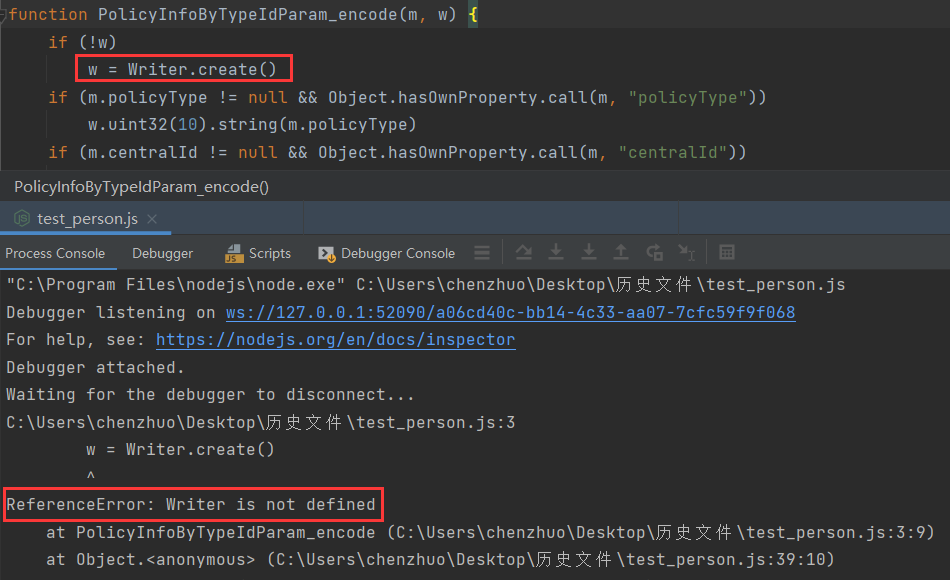Switch to the Process Console tab
950x580 pixels.
click(55, 254)
